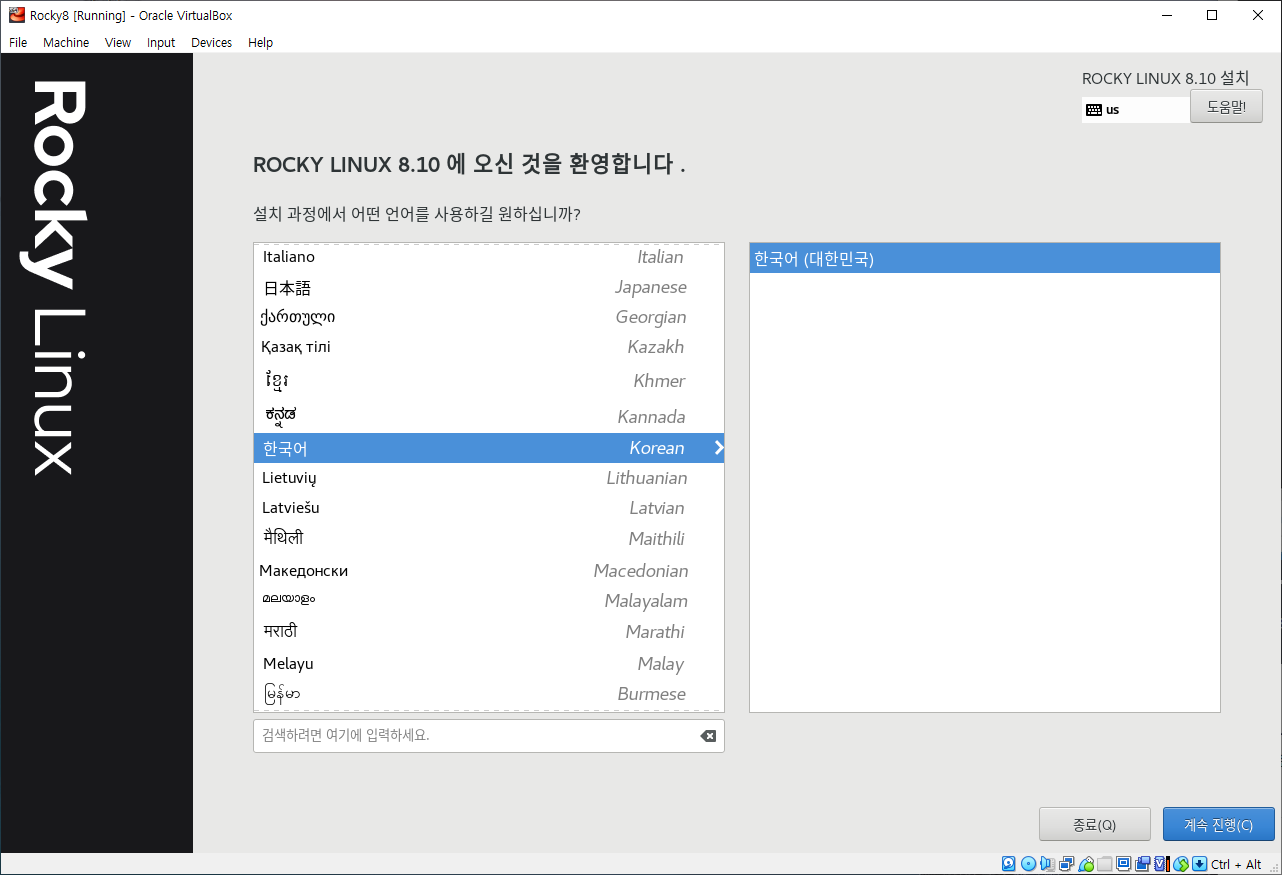Select the Japanese 日本語 language row
Screen dimensions: 1282x875
[489, 287]
